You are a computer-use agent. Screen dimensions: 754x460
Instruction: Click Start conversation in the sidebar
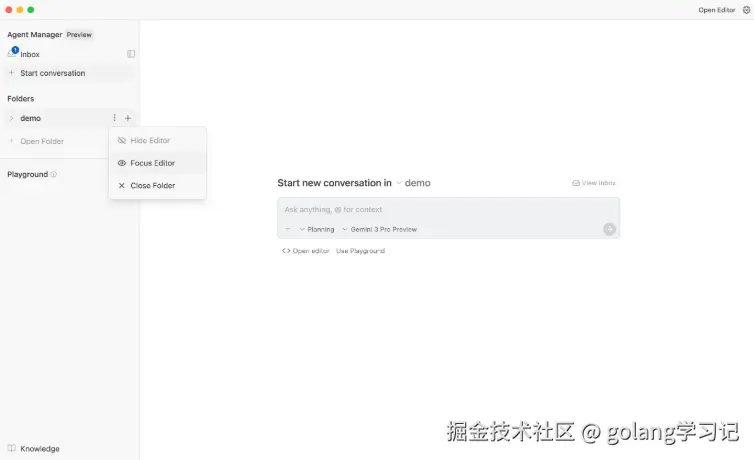[x=52, y=73]
